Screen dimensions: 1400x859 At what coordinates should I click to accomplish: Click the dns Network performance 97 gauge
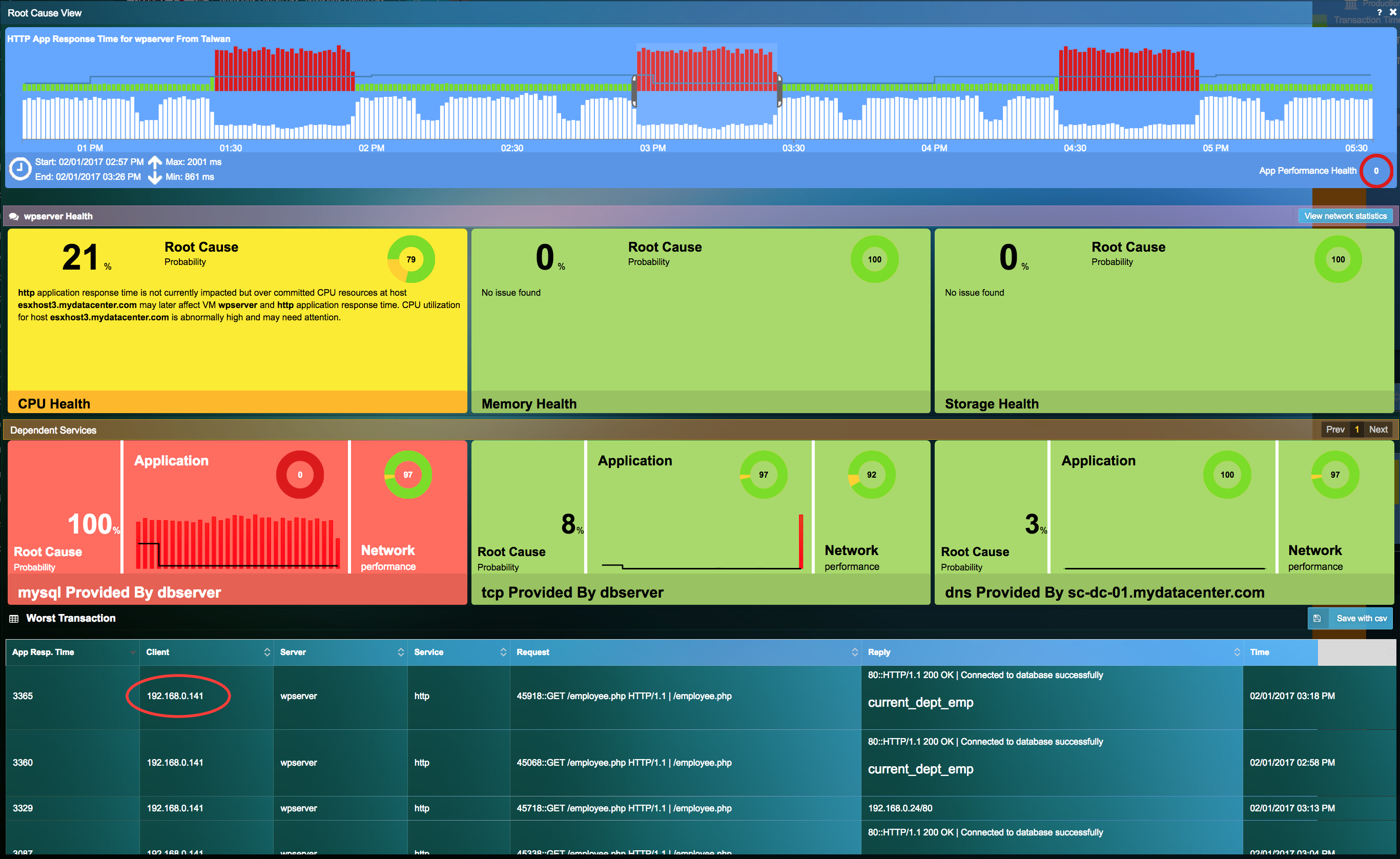tap(1335, 475)
